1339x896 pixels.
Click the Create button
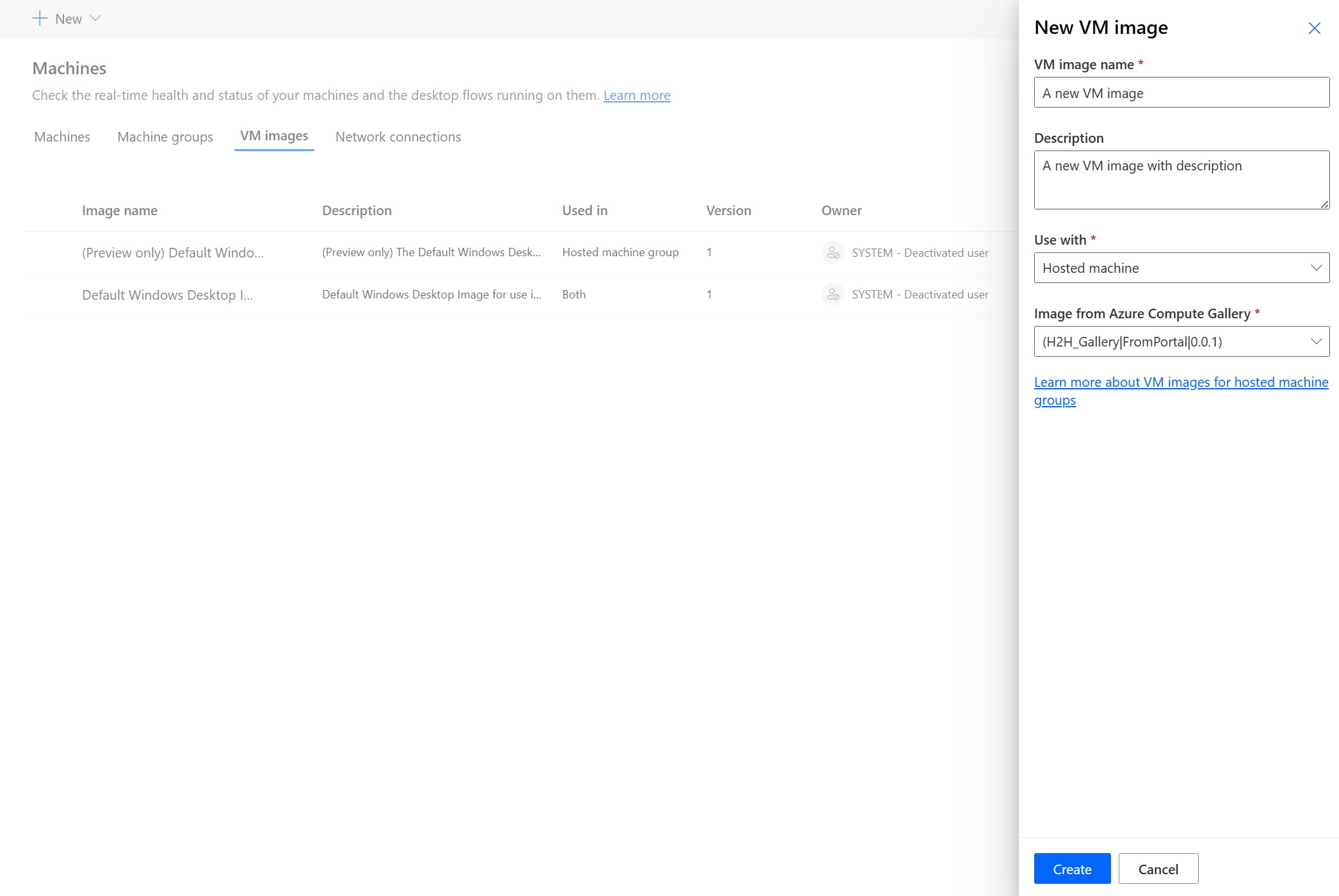coord(1071,869)
